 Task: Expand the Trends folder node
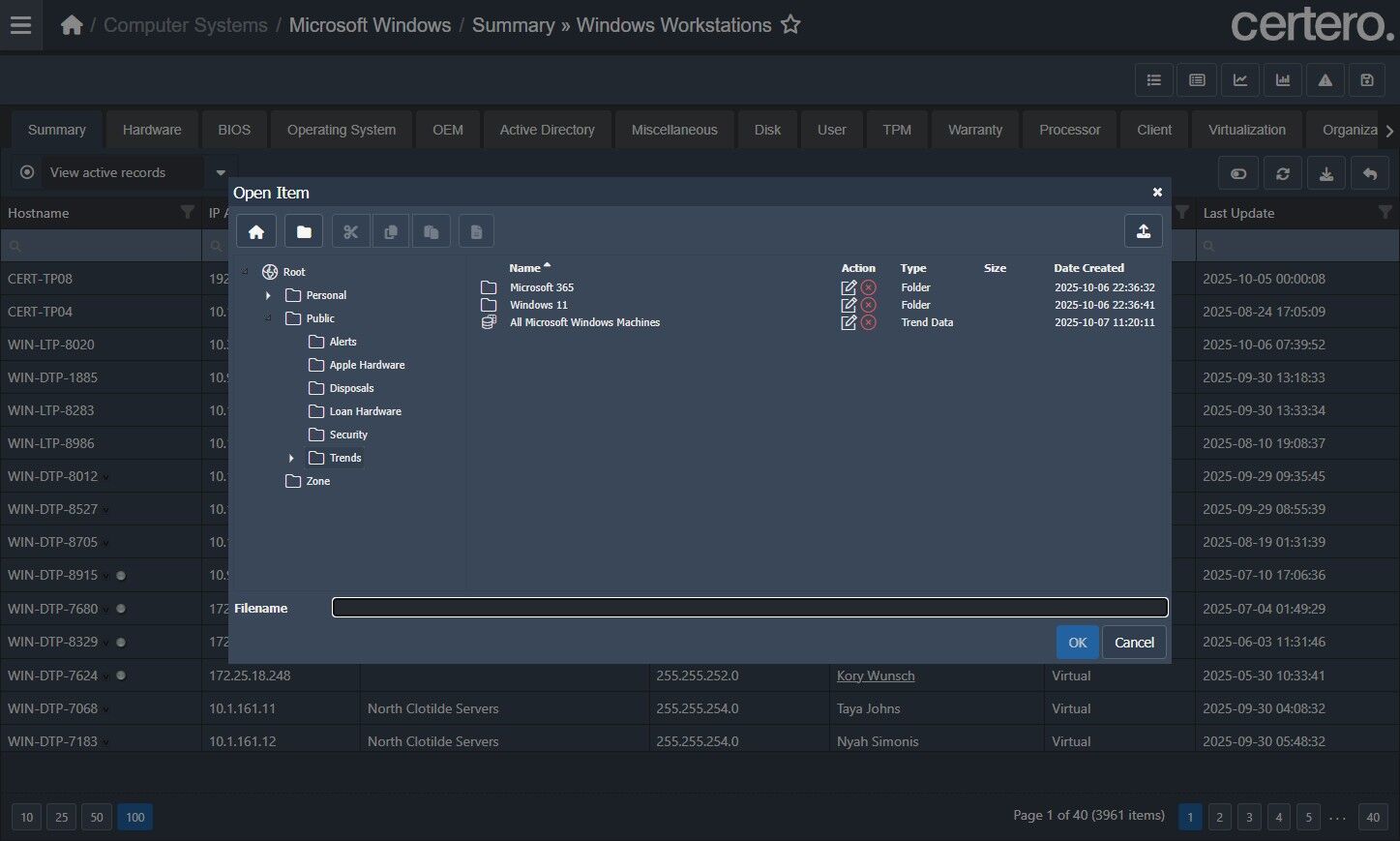[291, 458]
